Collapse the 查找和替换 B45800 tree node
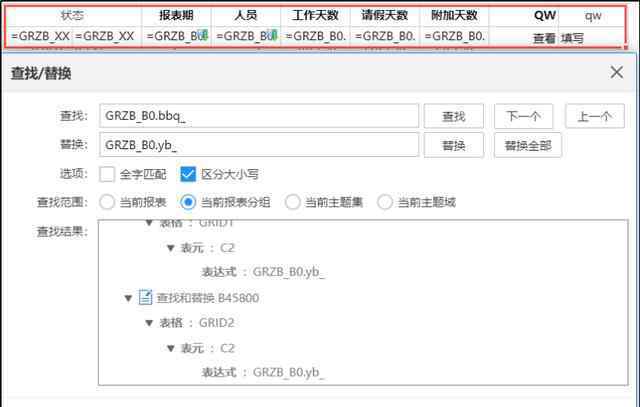 coord(128,298)
